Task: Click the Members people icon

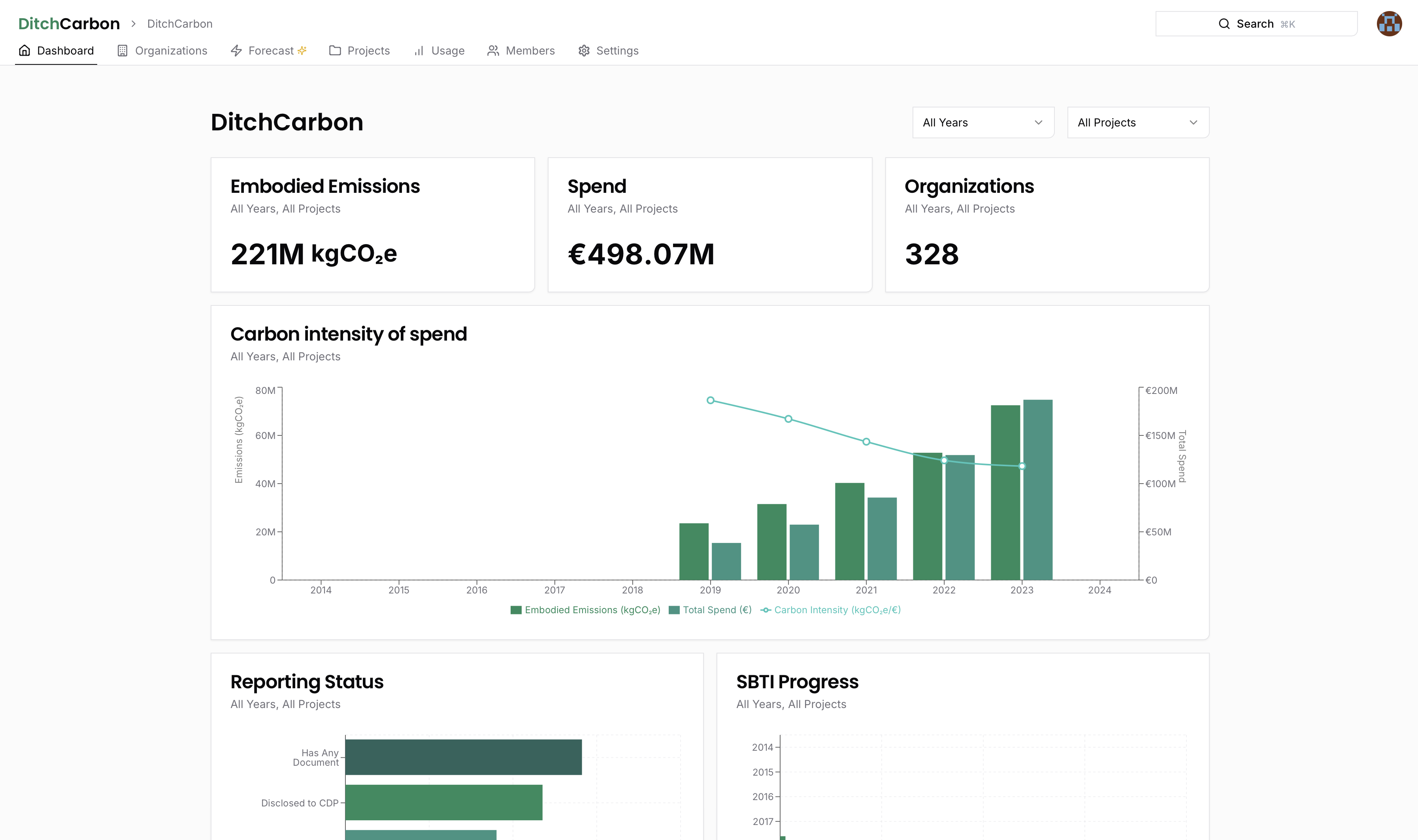Action: tap(493, 51)
